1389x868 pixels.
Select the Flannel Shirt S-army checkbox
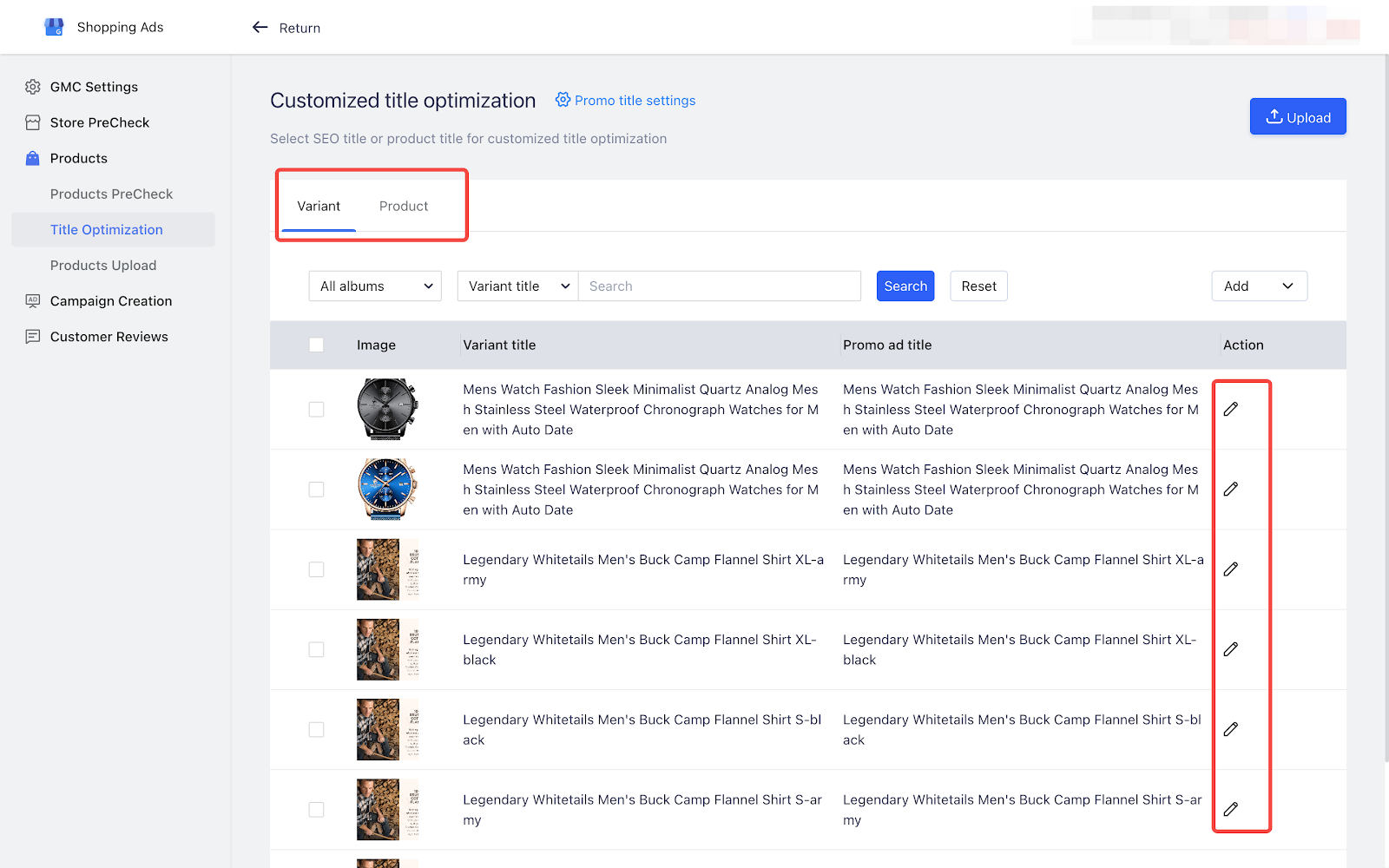click(316, 809)
